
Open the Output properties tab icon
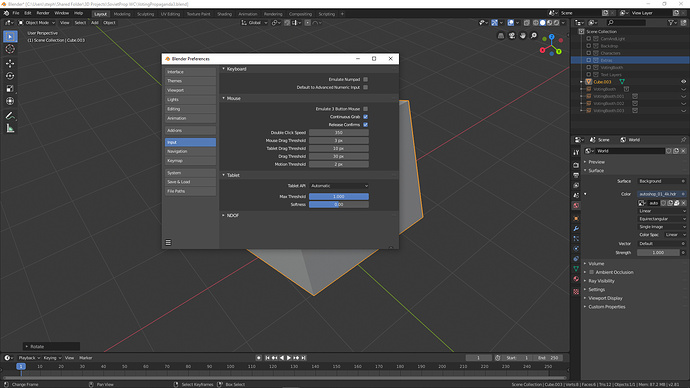click(x=576, y=175)
